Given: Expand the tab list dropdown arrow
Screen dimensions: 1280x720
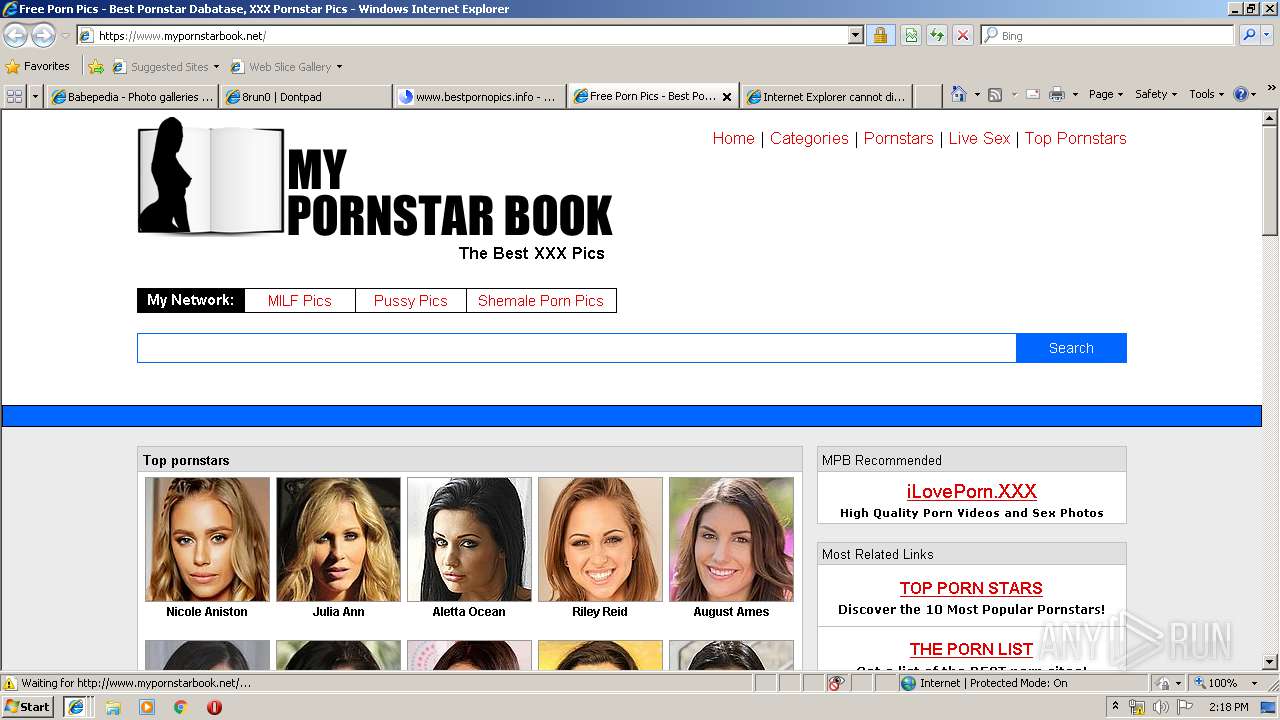Looking at the screenshot, I should click(x=36, y=96).
